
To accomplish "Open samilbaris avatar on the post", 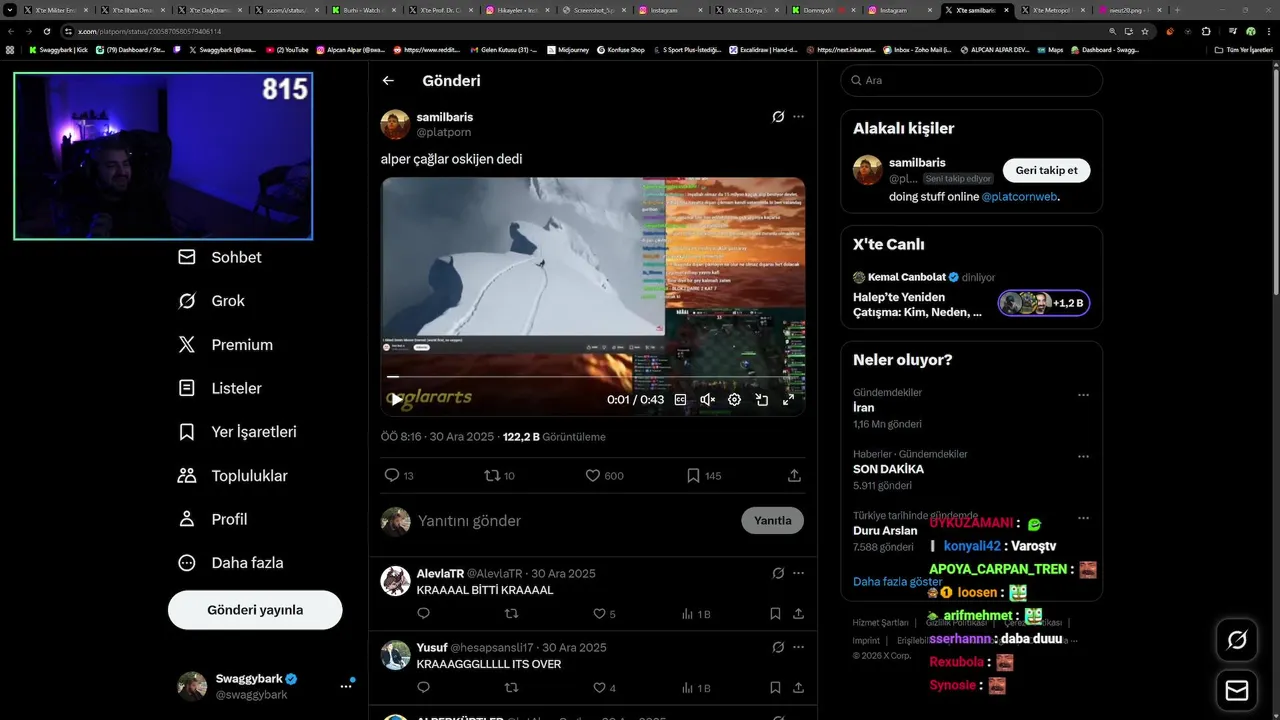I will (x=395, y=124).
